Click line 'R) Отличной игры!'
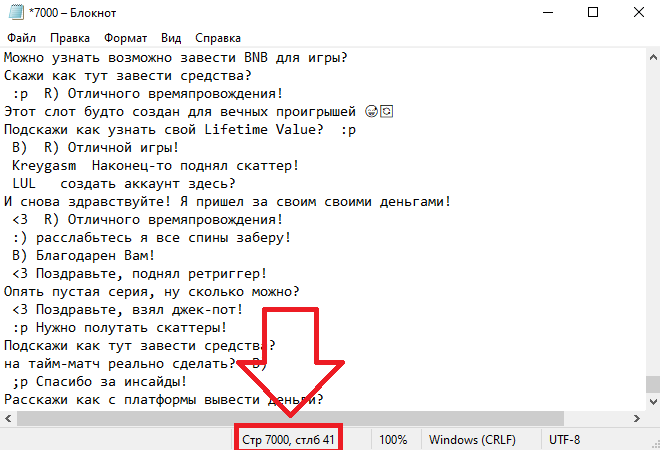The width and height of the screenshot is (660, 450). click(96, 148)
